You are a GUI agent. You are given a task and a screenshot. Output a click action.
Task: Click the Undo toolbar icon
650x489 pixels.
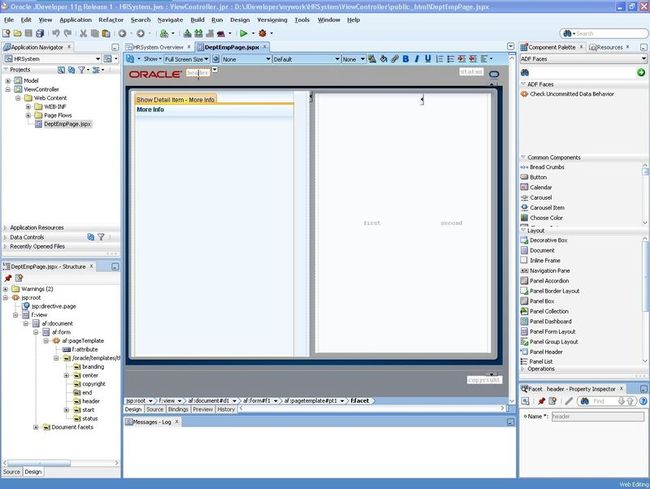point(56,33)
